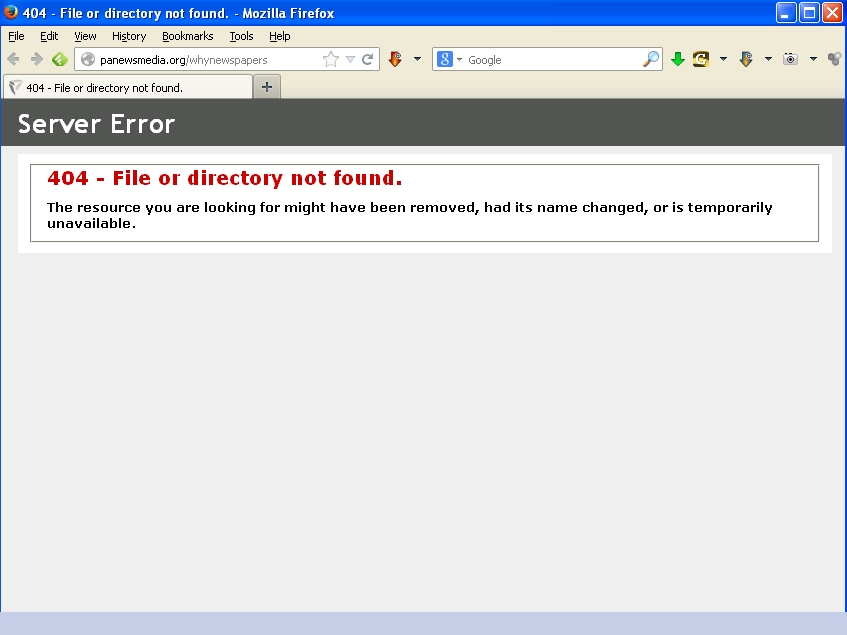The height and width of the screenshot is (635, 847).
Task: Select the '404 - File or directory not found.' tab
Action: click(x=128, y=87)
